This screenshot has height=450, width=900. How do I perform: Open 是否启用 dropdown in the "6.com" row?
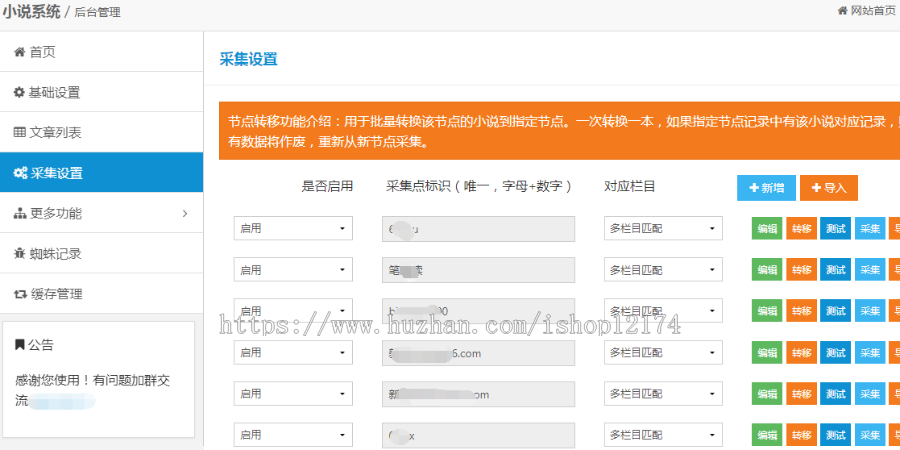pyautogui.click(x=293, y=352)
